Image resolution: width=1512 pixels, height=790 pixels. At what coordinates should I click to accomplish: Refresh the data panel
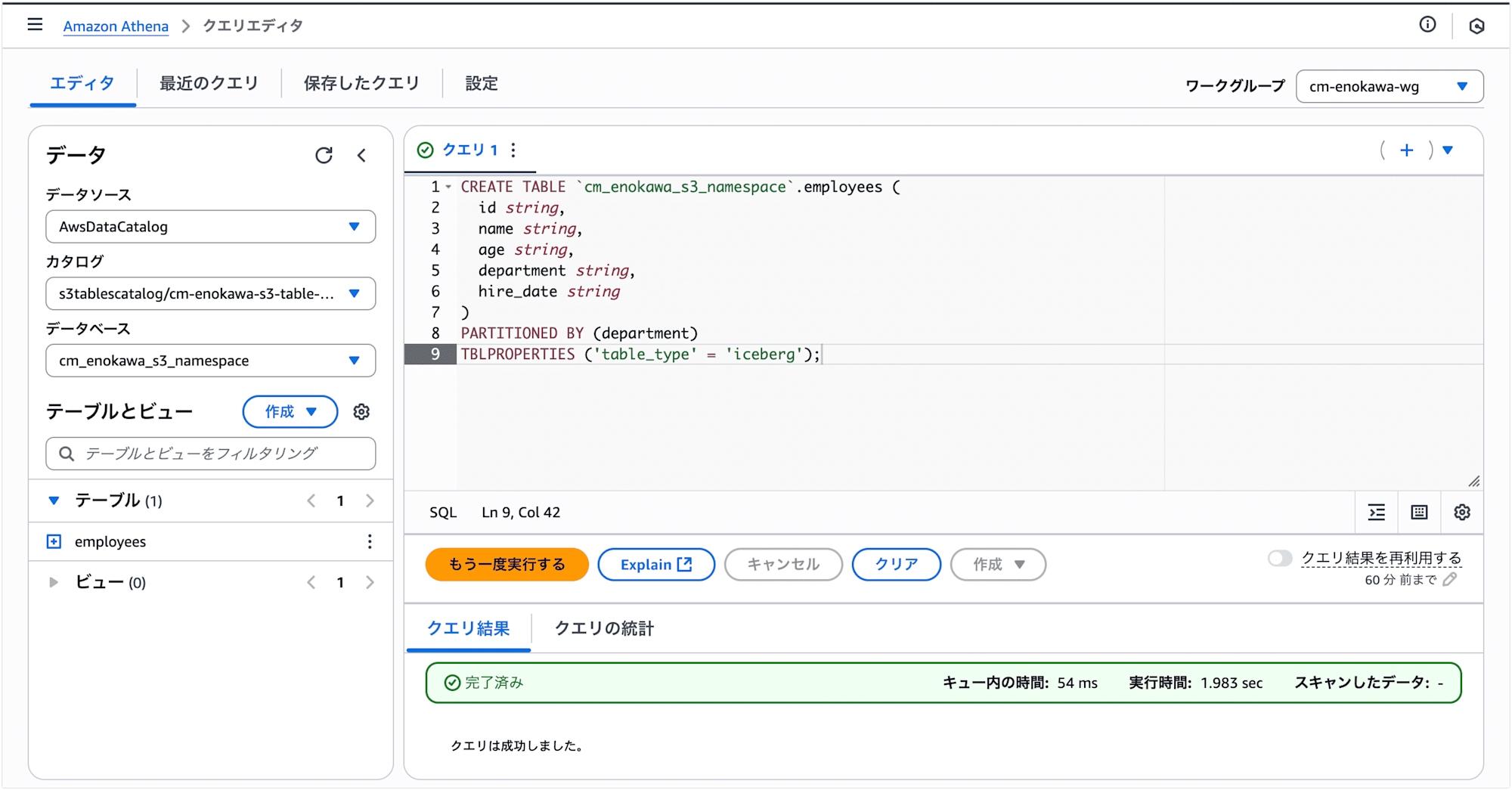[324, 155]
